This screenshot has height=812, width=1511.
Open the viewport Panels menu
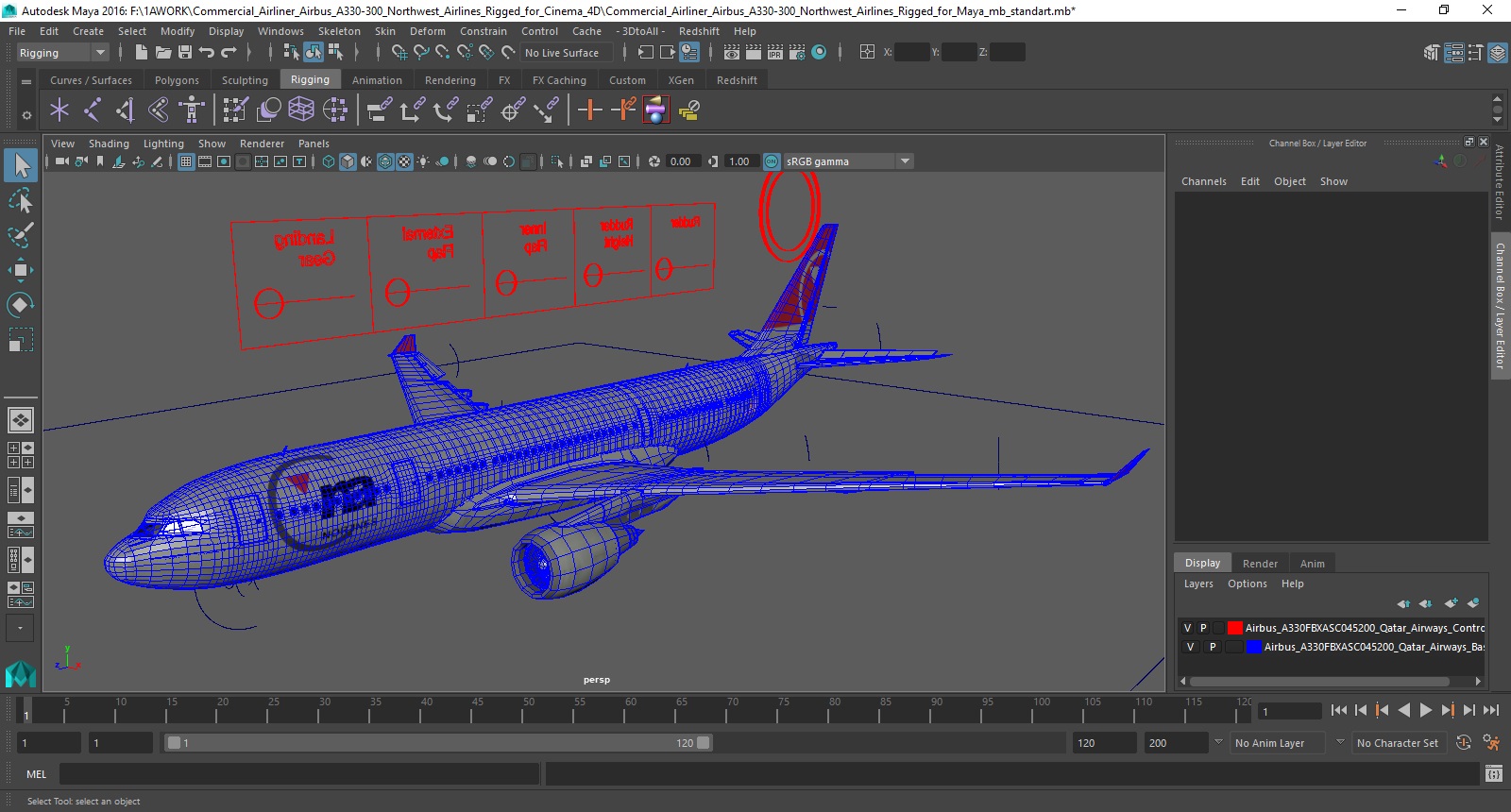pos(314,144)
